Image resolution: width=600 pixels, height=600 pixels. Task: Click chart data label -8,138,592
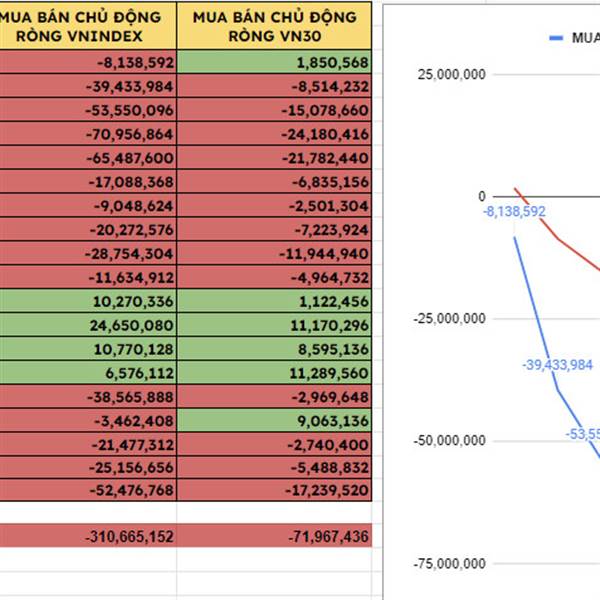click(x=514, y=211)
